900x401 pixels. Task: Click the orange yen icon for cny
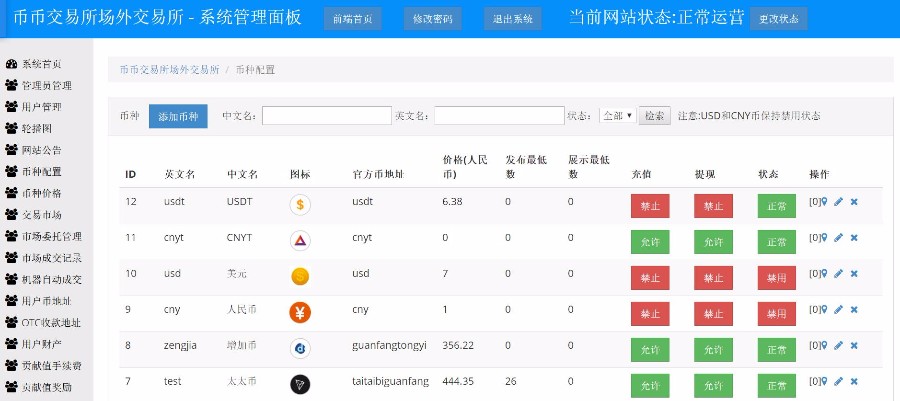pos(299,312)
